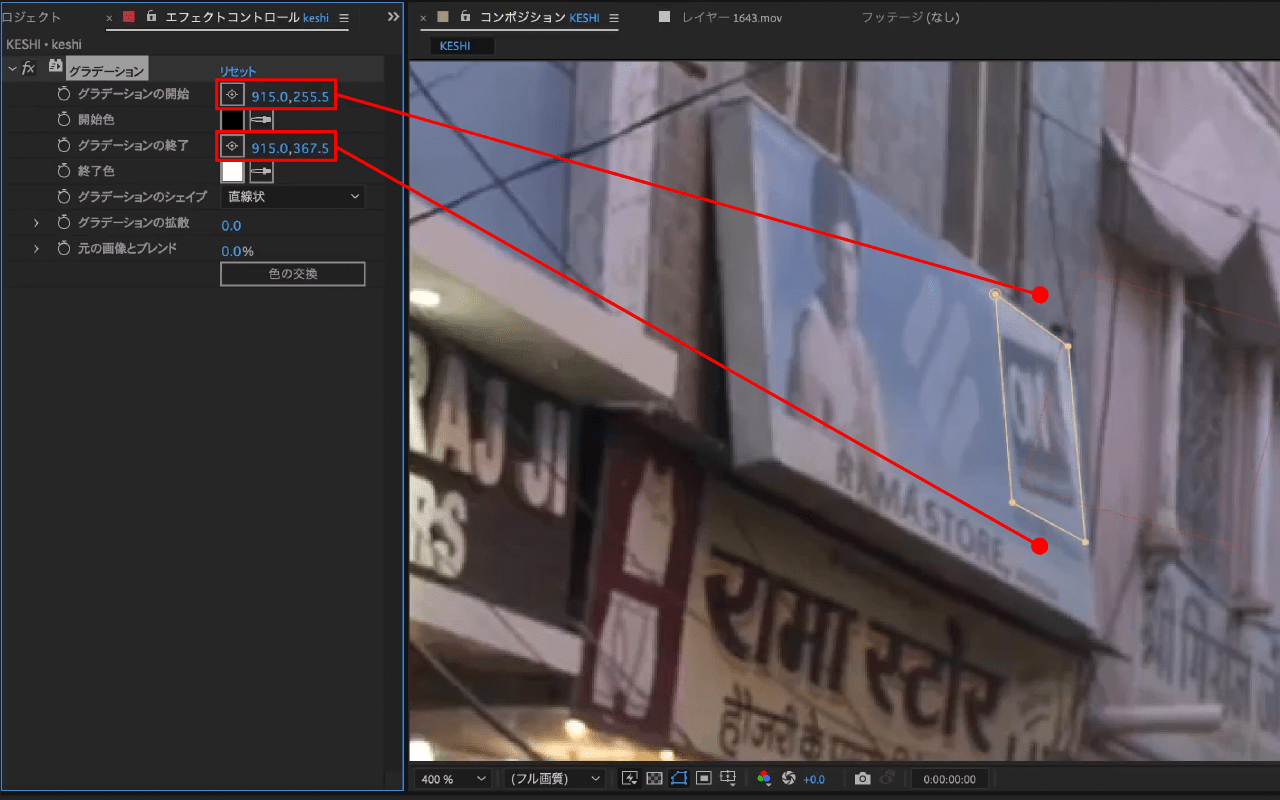This screenshot has width=1280, height=800.
Task: Open the white 終了色 color swatch
Action: point(232,172)
